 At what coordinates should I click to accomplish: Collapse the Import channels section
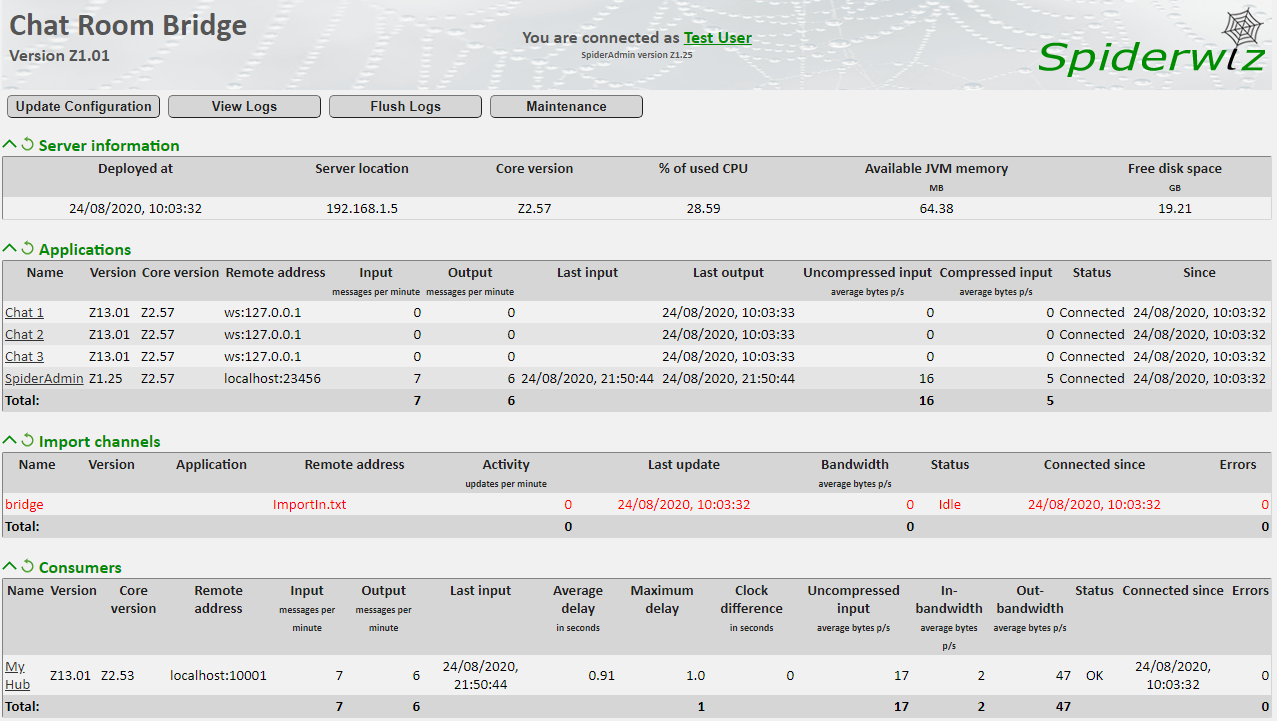(10, 441)
